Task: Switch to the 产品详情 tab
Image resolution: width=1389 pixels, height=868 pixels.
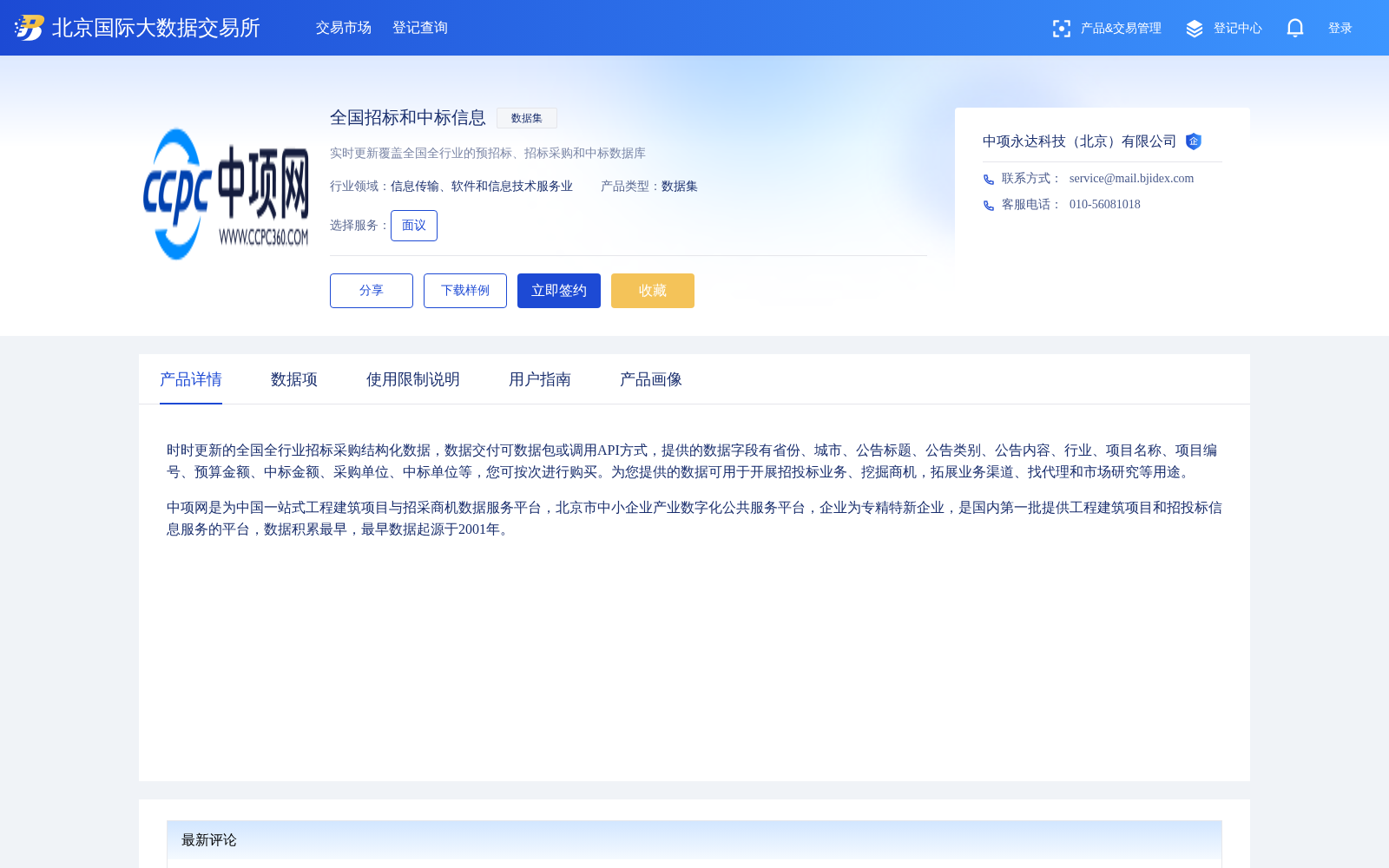Action: 191,379
